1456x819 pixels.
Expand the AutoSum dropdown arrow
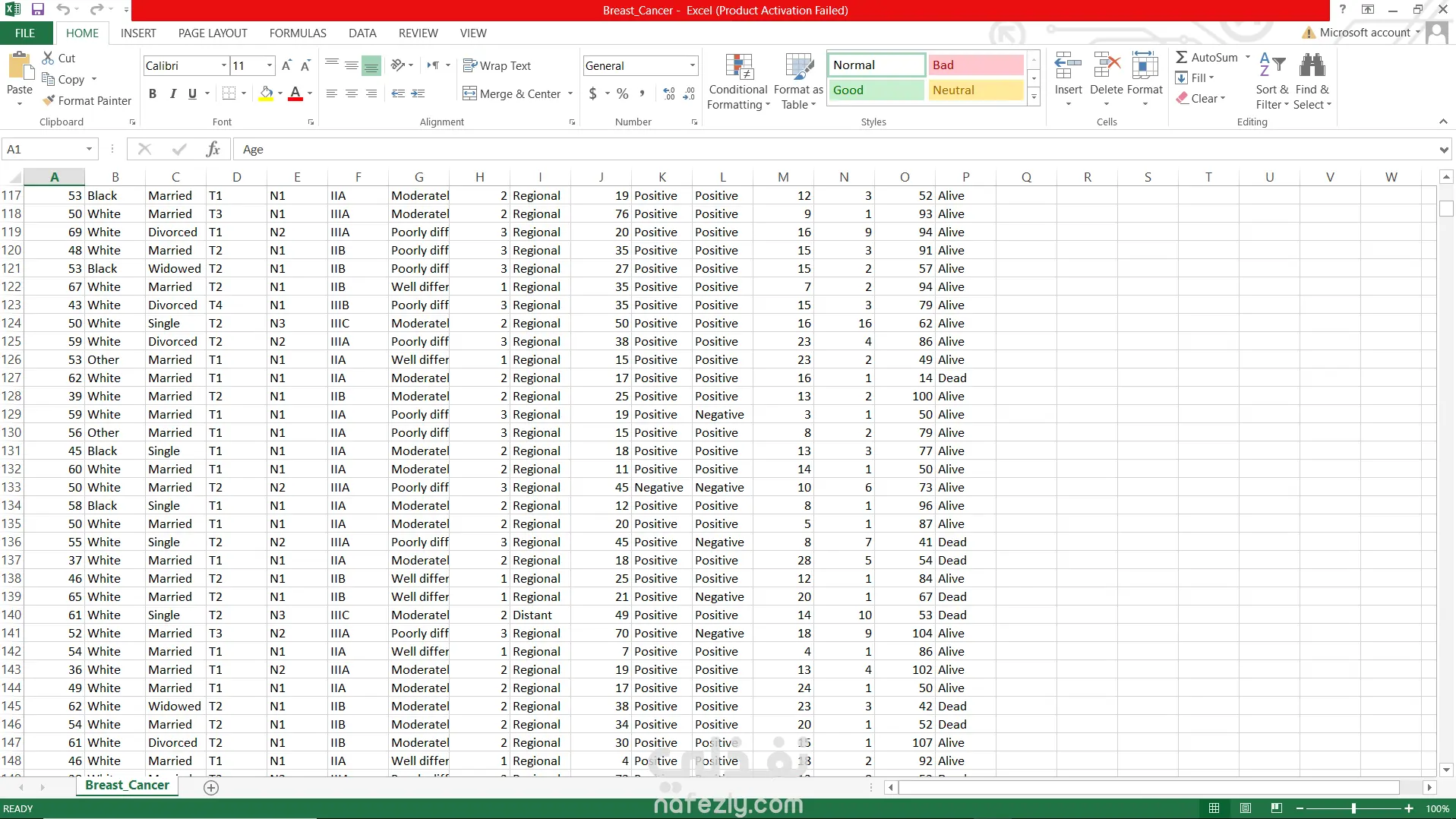point(1247,57)
